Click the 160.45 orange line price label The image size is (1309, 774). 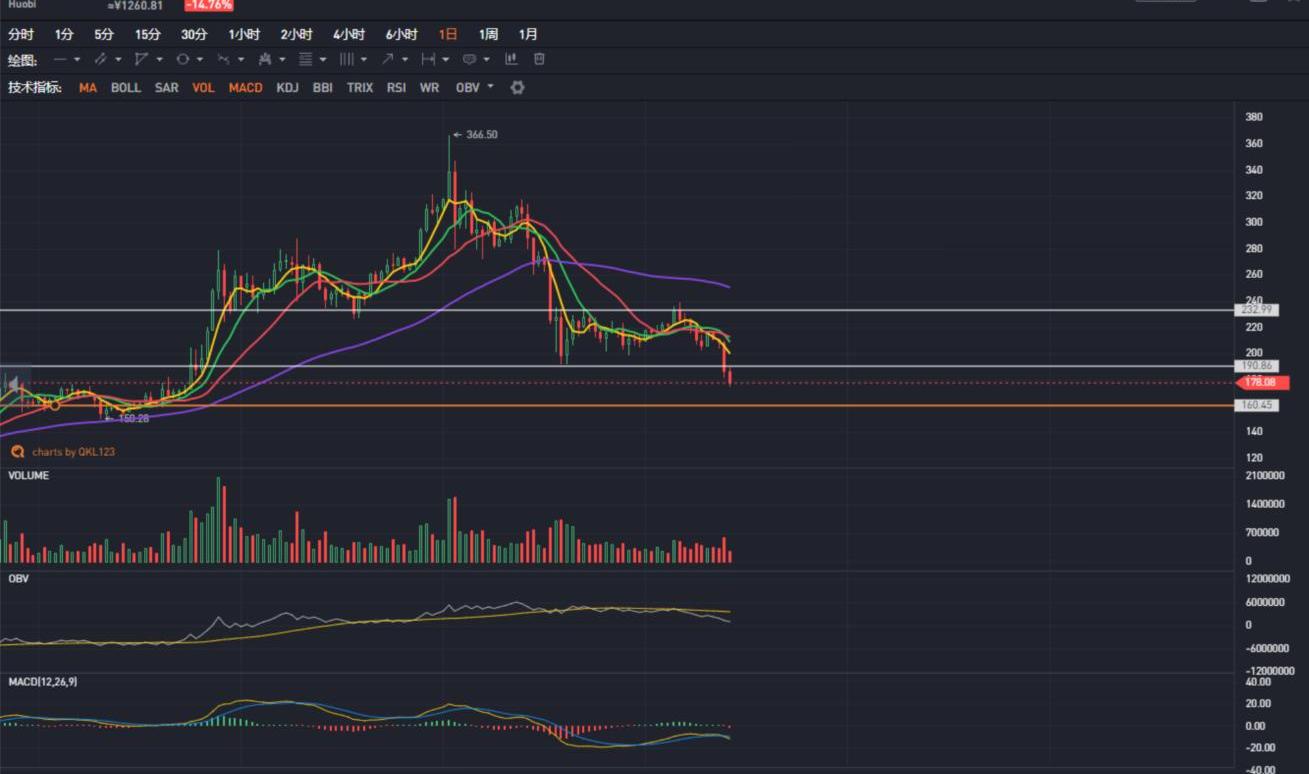[x=1256, y=405]
